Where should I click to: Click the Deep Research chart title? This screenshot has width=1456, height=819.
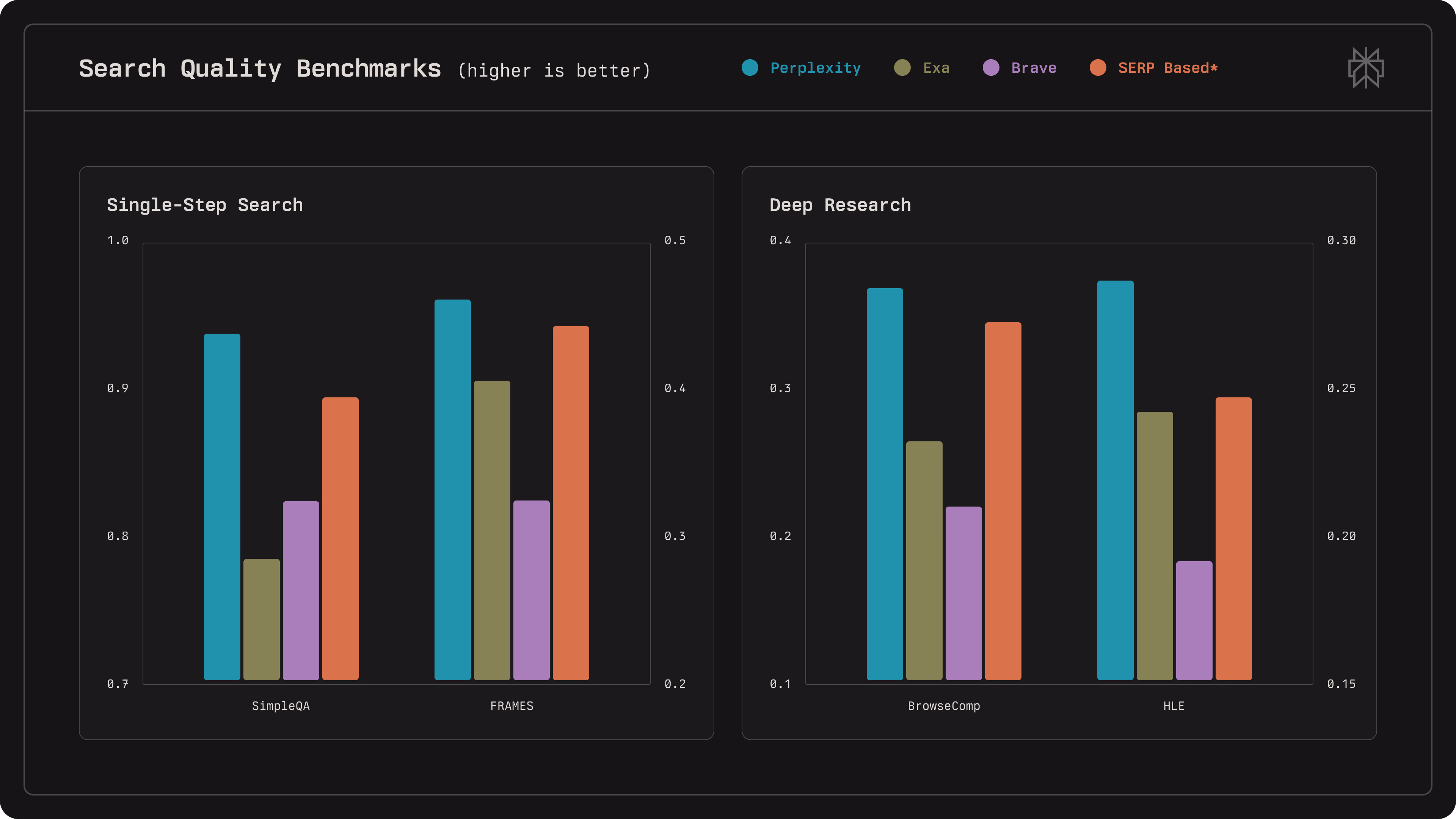click(840, 205)
